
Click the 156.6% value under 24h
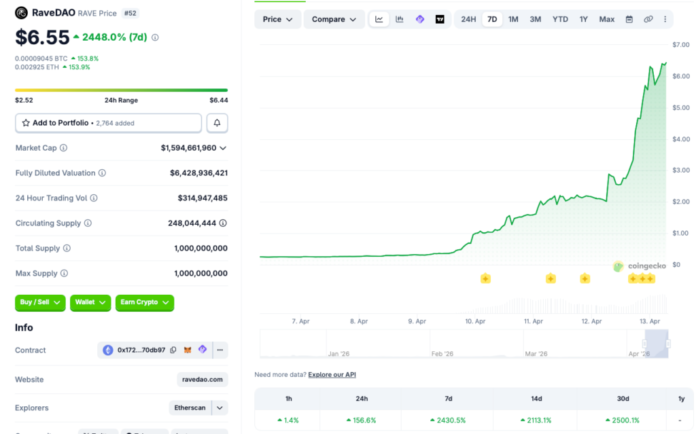point(362,420)
